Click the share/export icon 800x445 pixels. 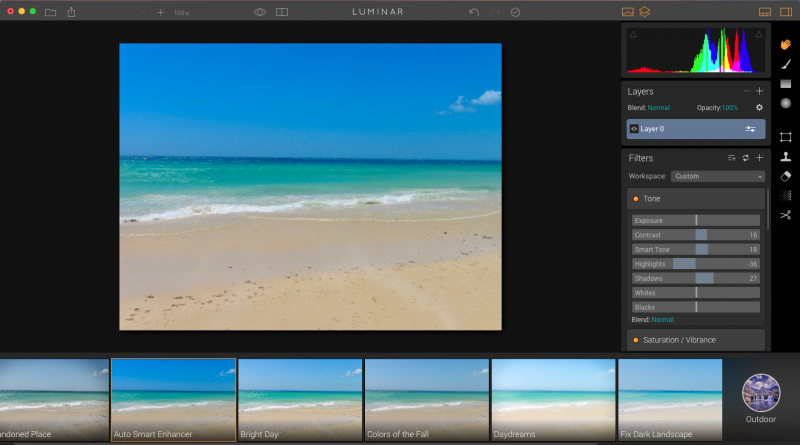click(71, 12)
